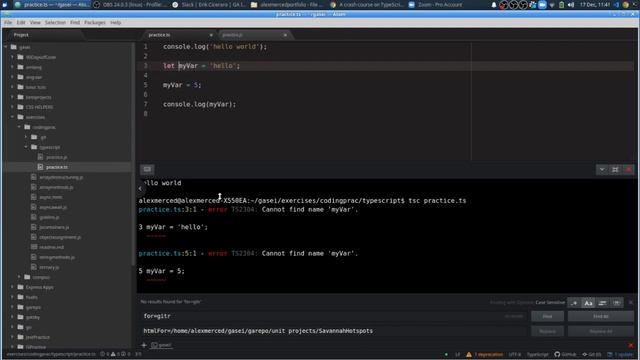Image resolution: width=640 pixels, height=360 pixels.
Task: Toggle the whole word search option
Action: [617, 303]
